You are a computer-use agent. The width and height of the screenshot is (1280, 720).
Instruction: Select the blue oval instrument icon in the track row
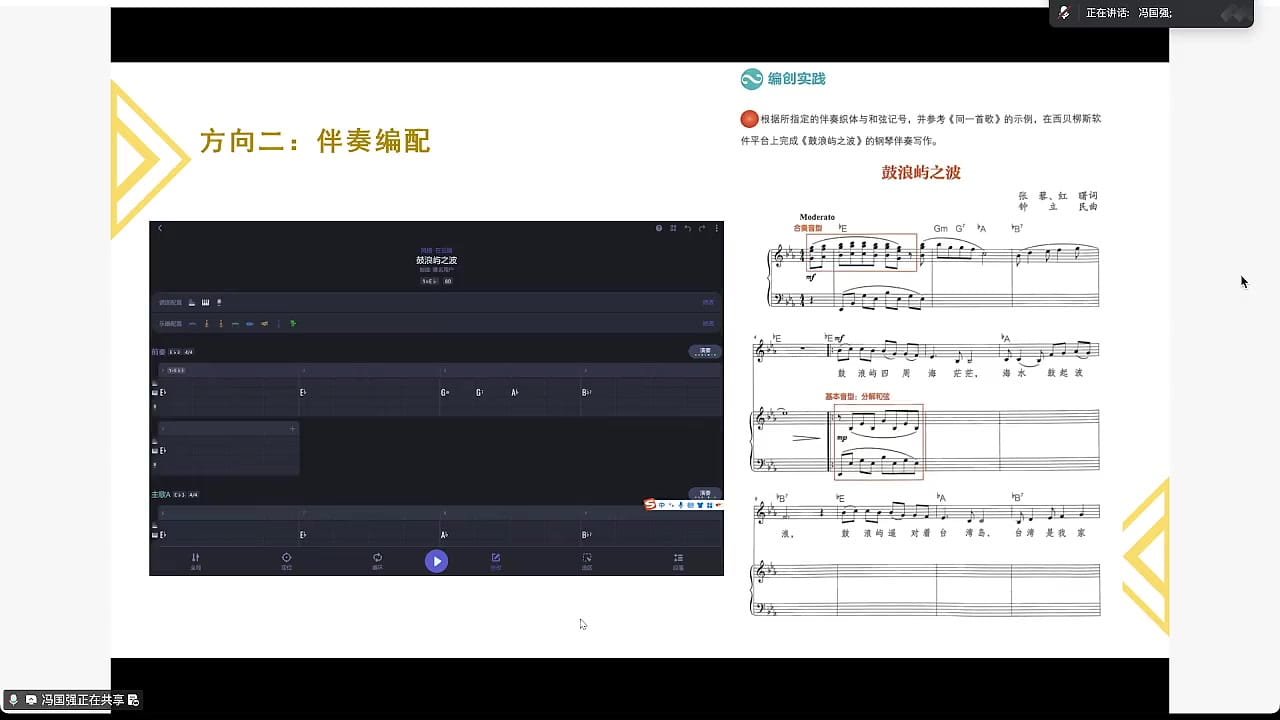249,323
